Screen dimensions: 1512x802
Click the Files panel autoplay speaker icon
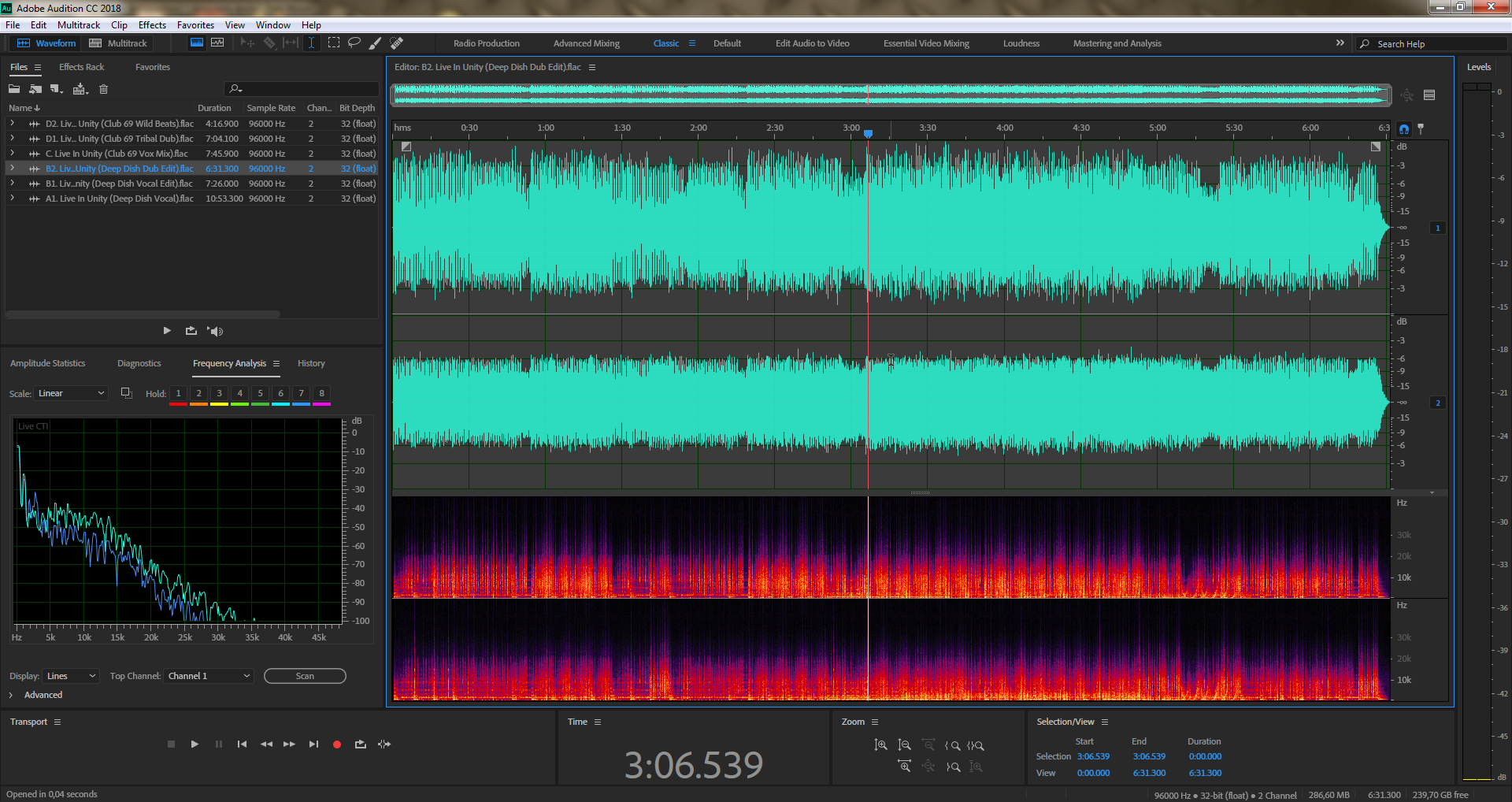pyautogui.click(x=215, y=331)
